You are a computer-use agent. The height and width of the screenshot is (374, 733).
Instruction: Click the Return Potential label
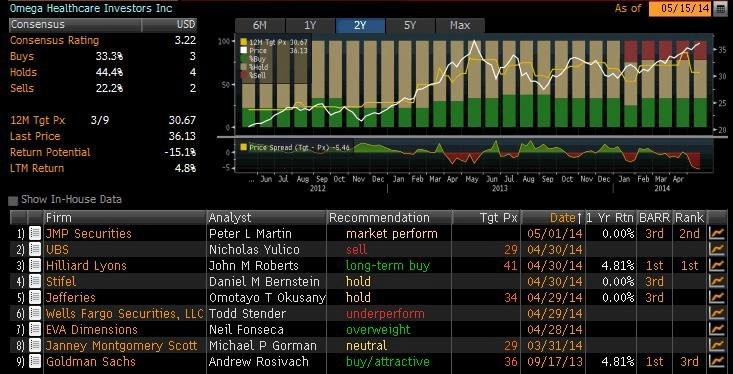click(x=50, y=152)
